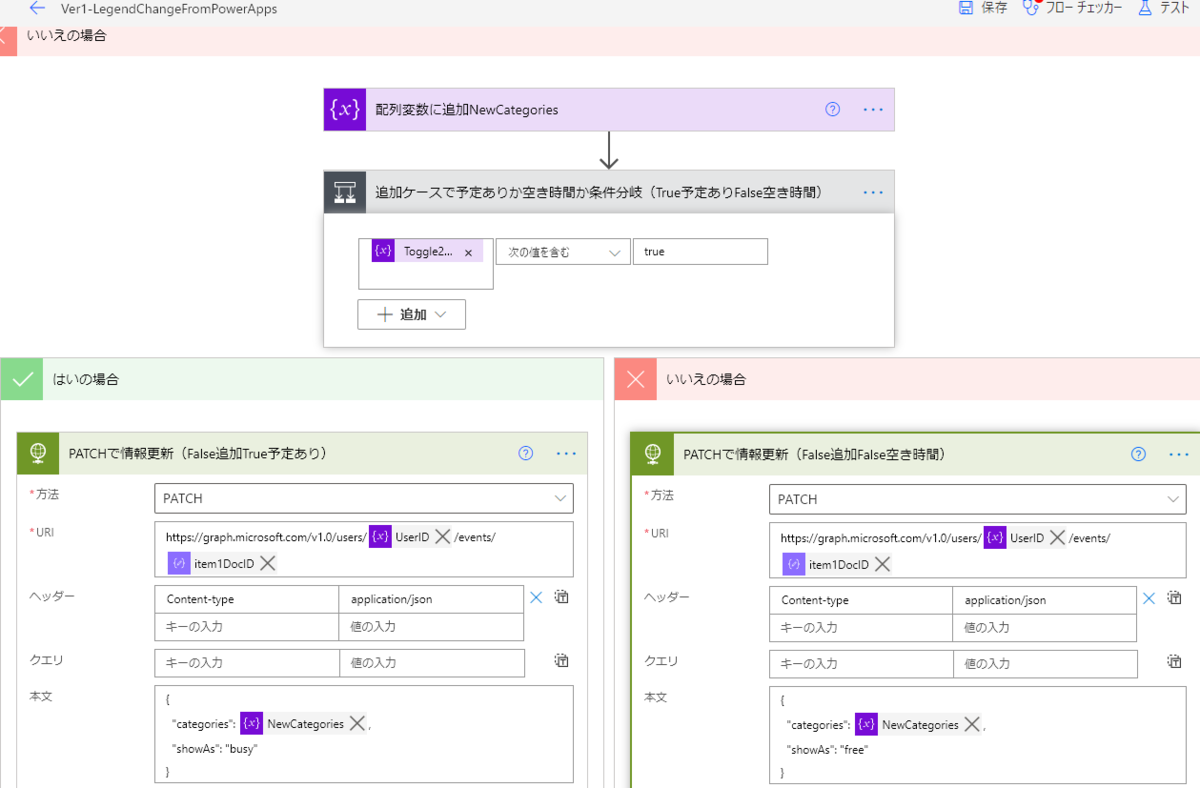Image resolution: width=1200 pixels, height=788 pixels.
Task: Click the キーの入力 field under ヘッダー
Action: (x=245, y=626)
